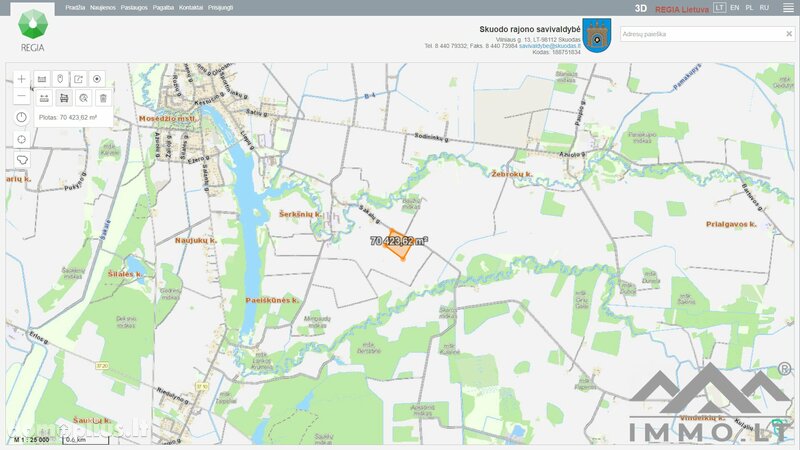Click into the Adresų paieška search field
800x450 pixels.
[x=702, y=34]
